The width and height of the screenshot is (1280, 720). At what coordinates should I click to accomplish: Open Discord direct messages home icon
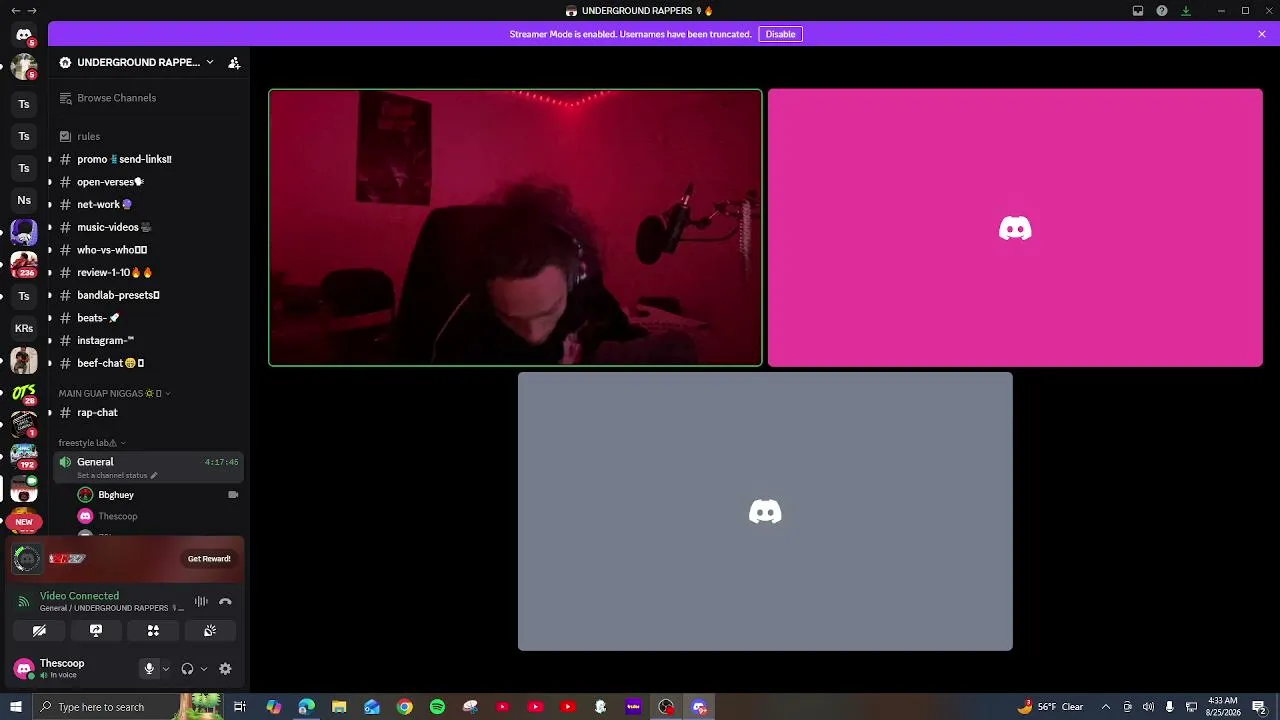[x=24, y=35]
